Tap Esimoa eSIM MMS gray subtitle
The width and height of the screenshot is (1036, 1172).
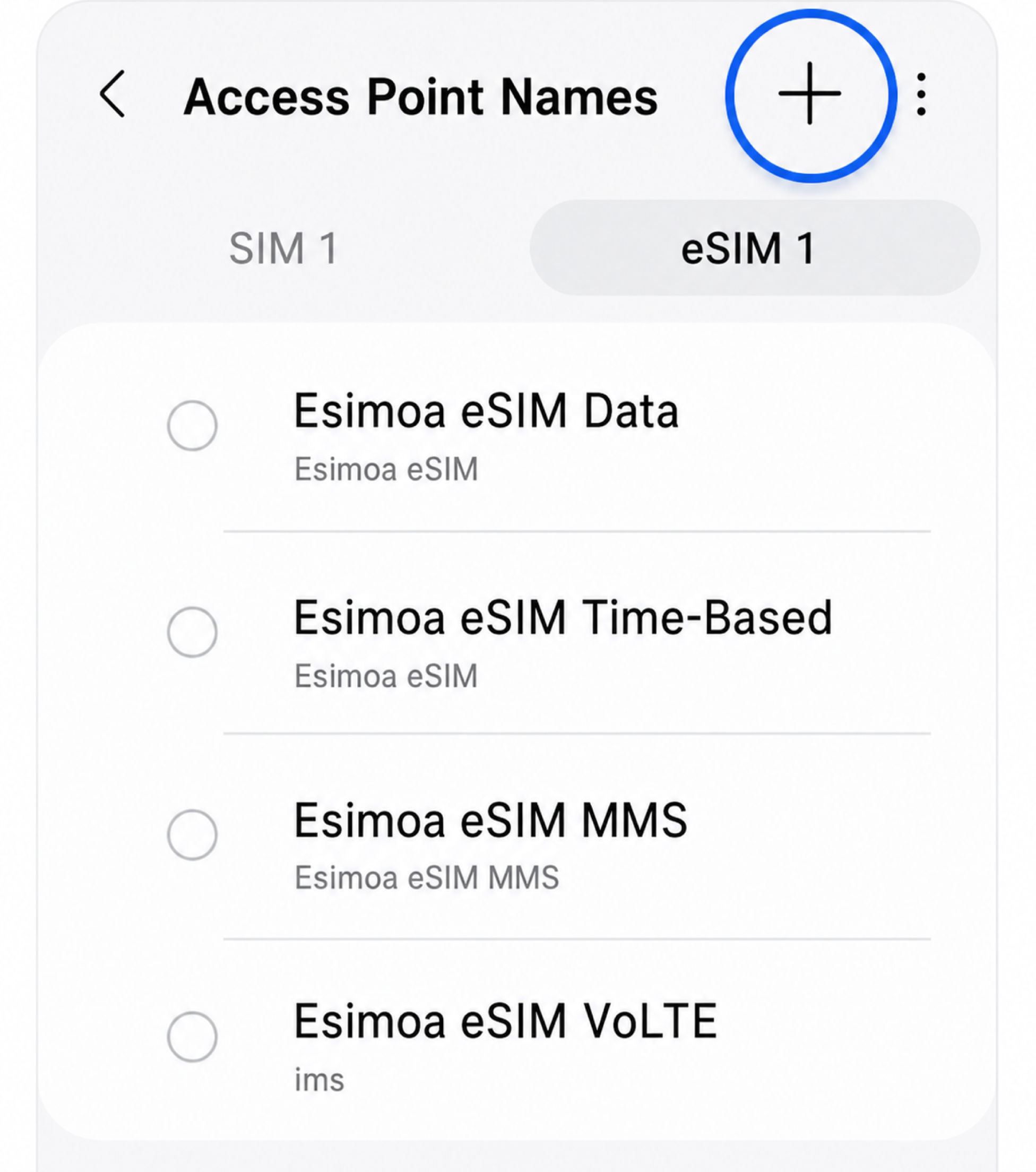click(x=427, y=877)
